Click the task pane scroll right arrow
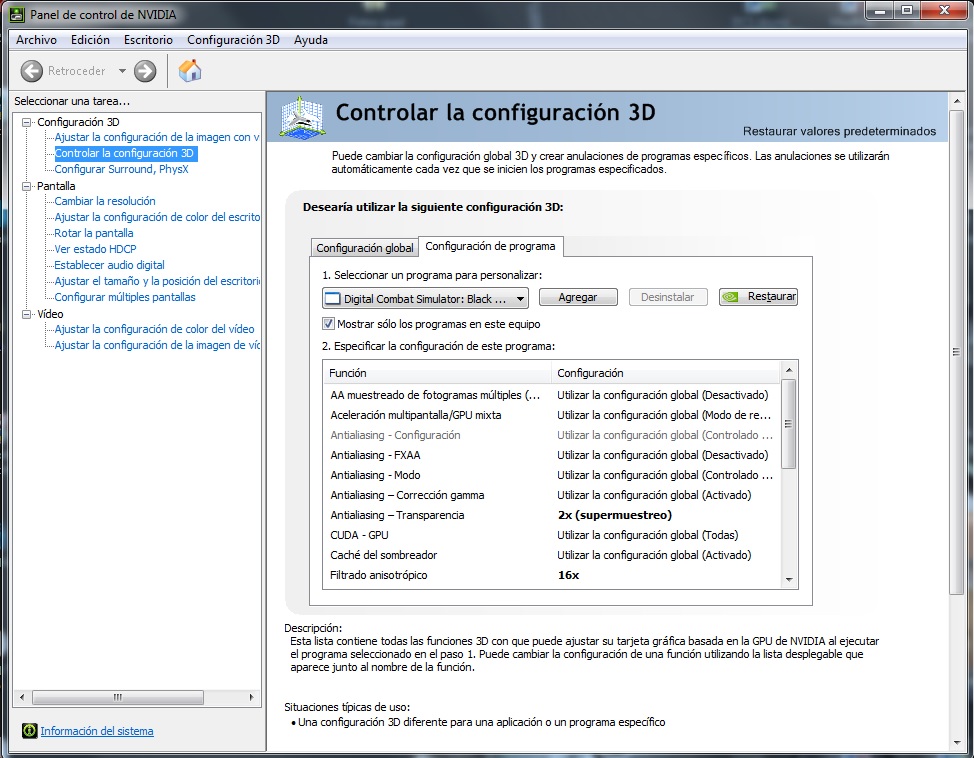The width and height of the screenshot is (974, 758). 252,697
